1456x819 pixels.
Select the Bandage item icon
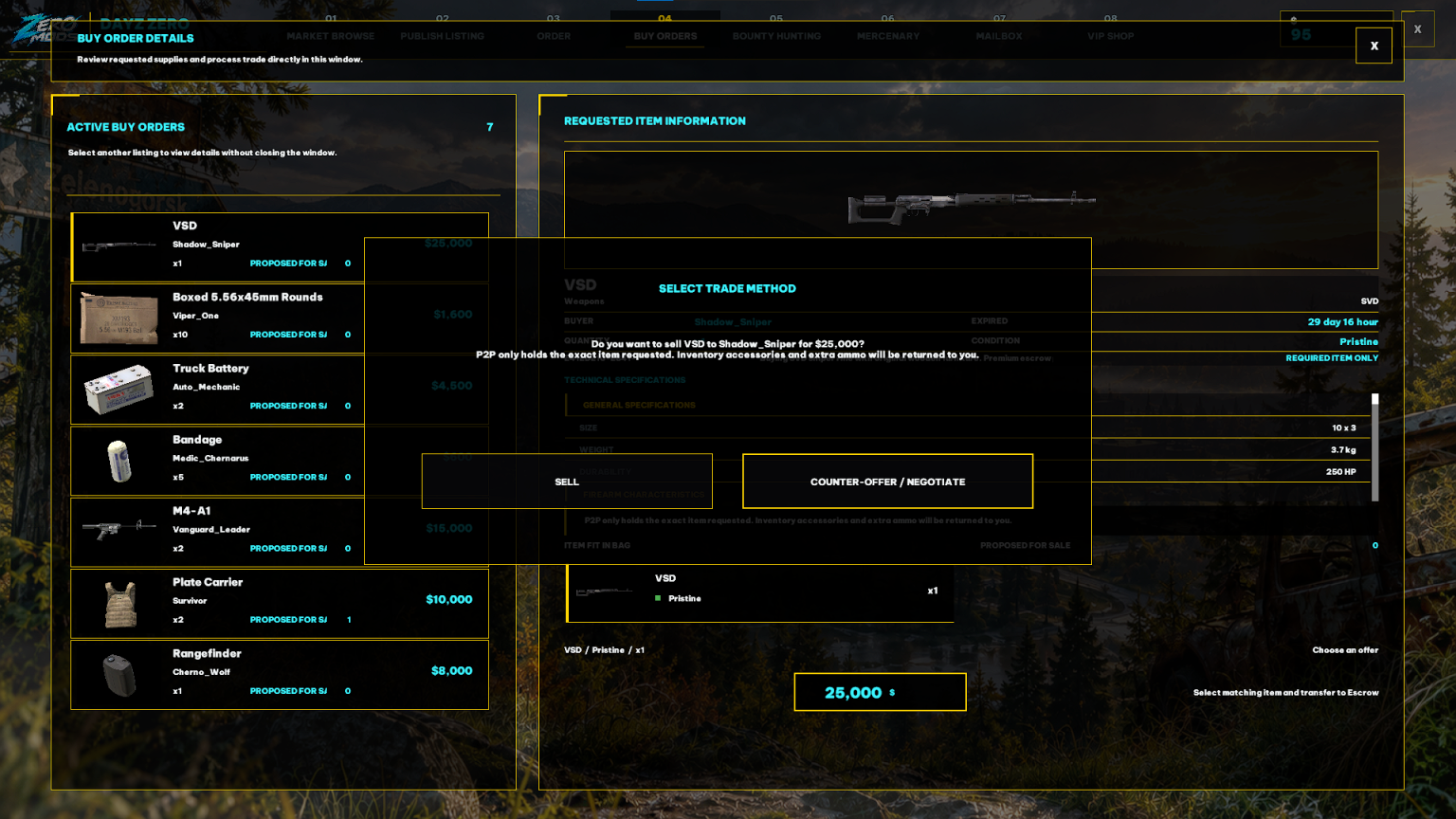(119, 461)
